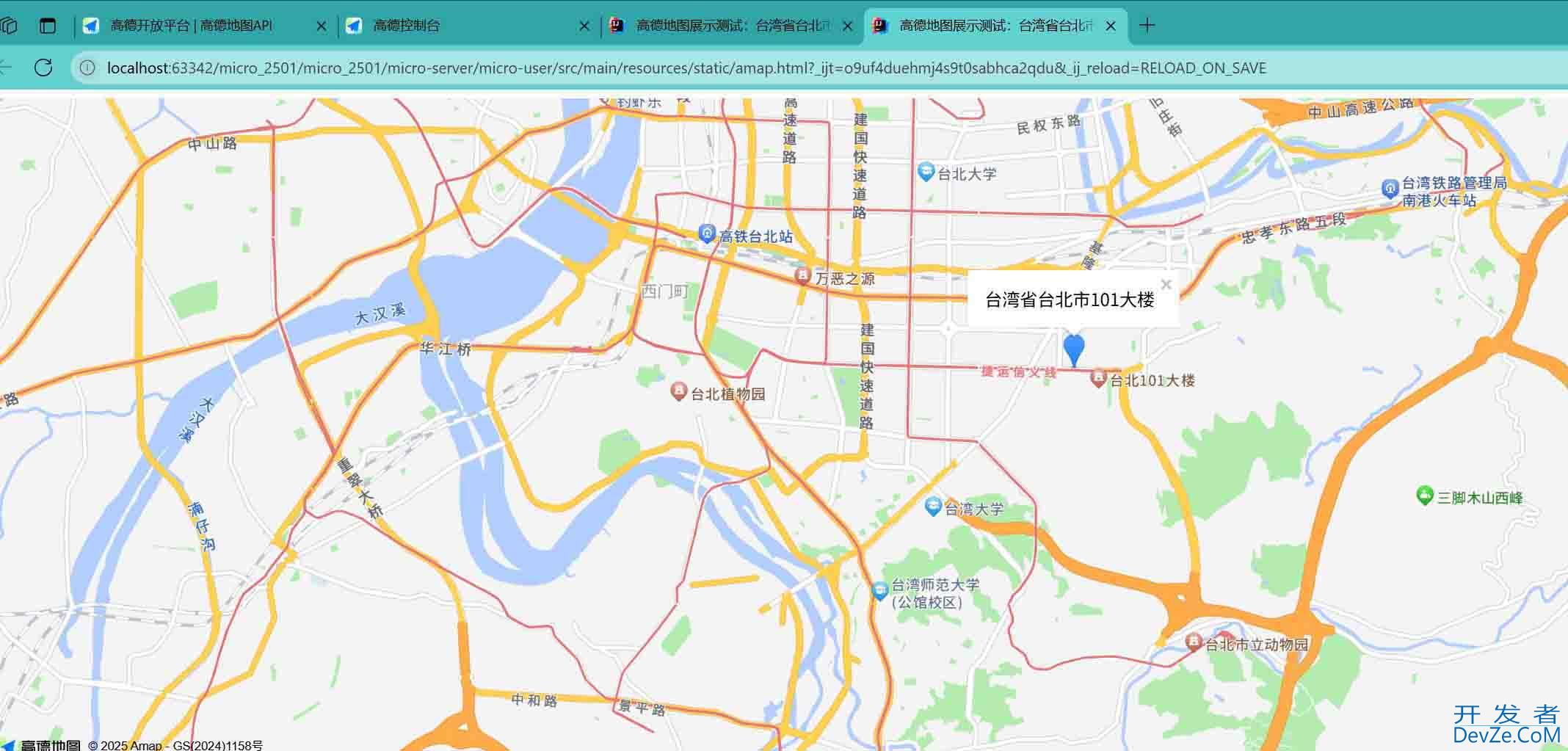Click the 台北市立动物园 label text
Viewport: 1568px width, 751px height.
pyautogui.click(x=1257, y=645)
